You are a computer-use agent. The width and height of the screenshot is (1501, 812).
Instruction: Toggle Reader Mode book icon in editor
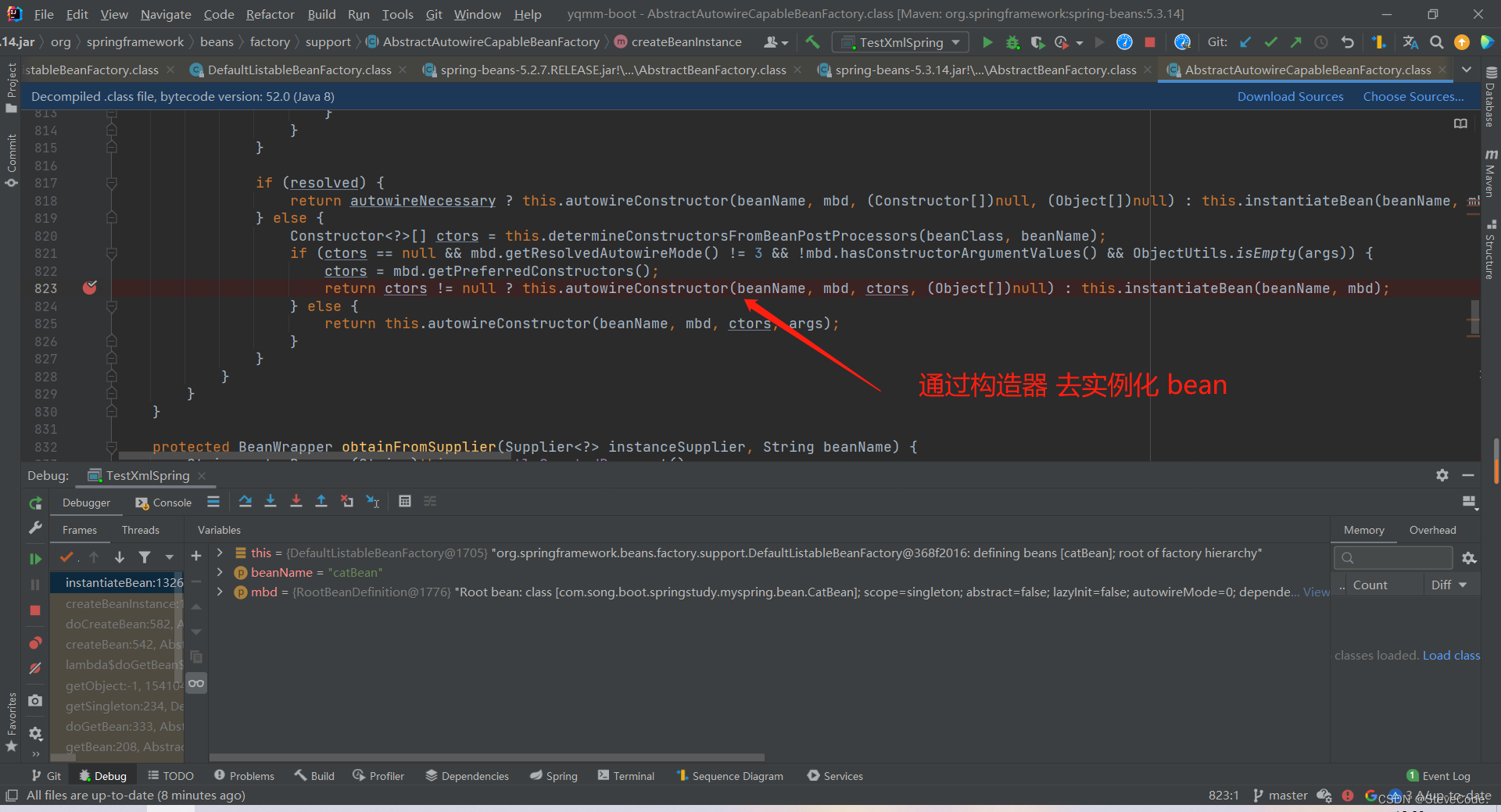point(1460,123)
